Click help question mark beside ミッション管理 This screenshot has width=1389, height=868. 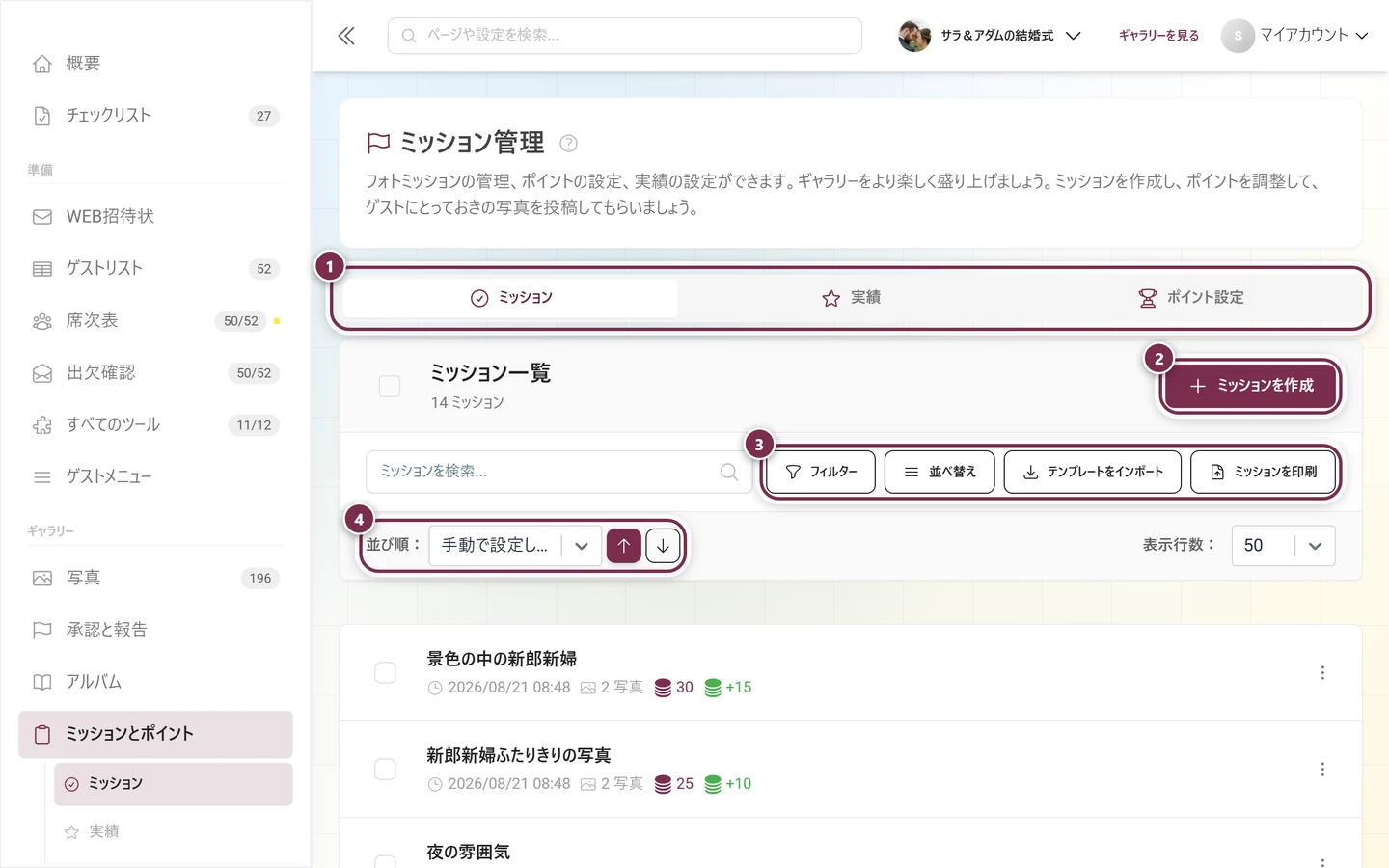(569, 143)
